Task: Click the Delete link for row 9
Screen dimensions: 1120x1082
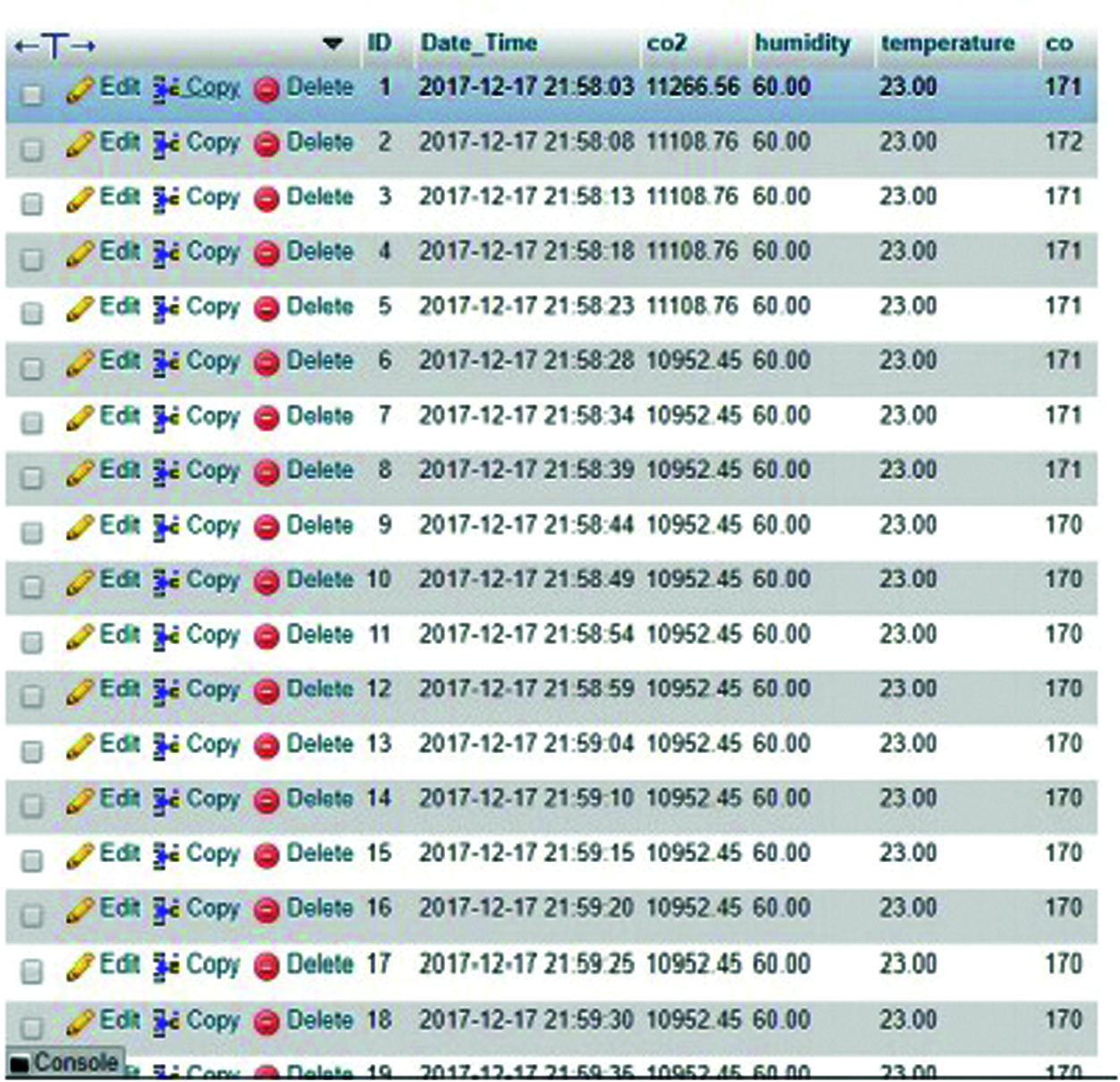Action: pos(319,526)
